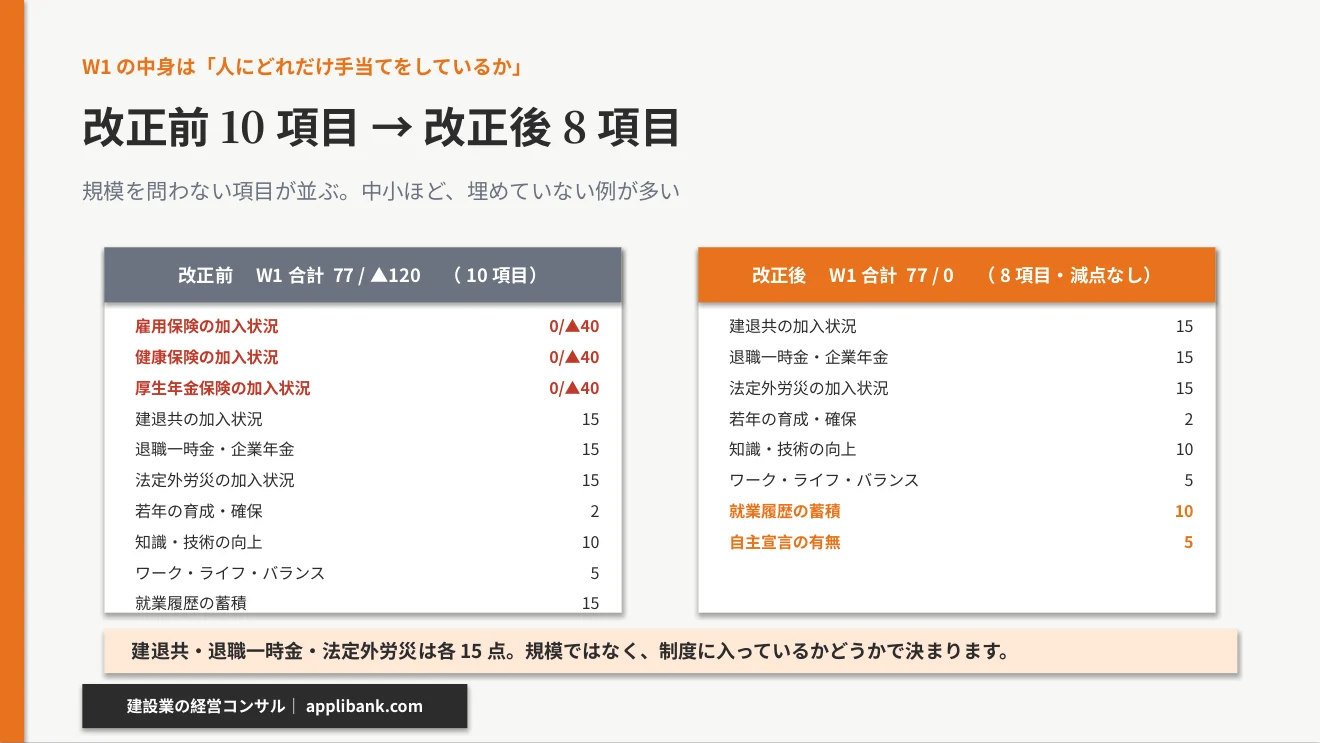Screen dimensions: 1320x743
Task: Select the orange score 5 for 自主宣言の有無
Action: [1189, 542]
